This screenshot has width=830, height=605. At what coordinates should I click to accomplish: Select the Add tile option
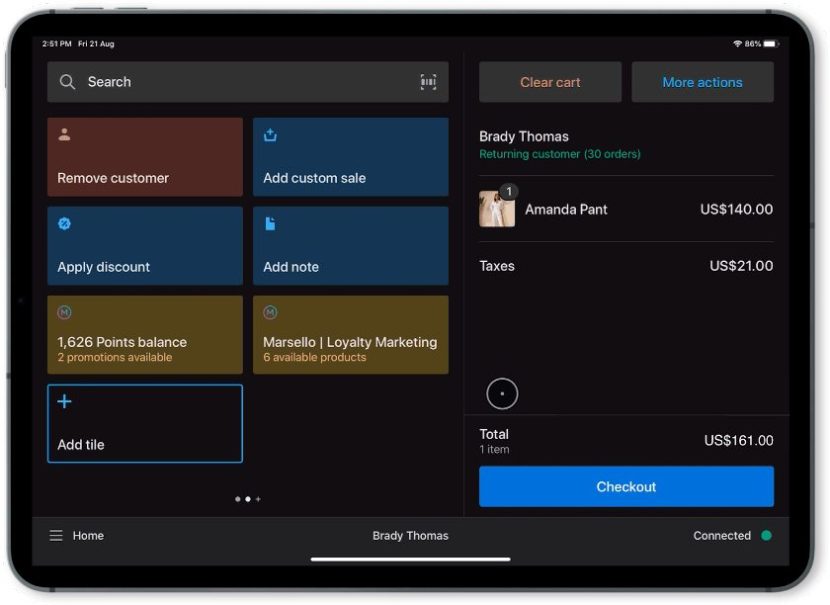point(144,423)
